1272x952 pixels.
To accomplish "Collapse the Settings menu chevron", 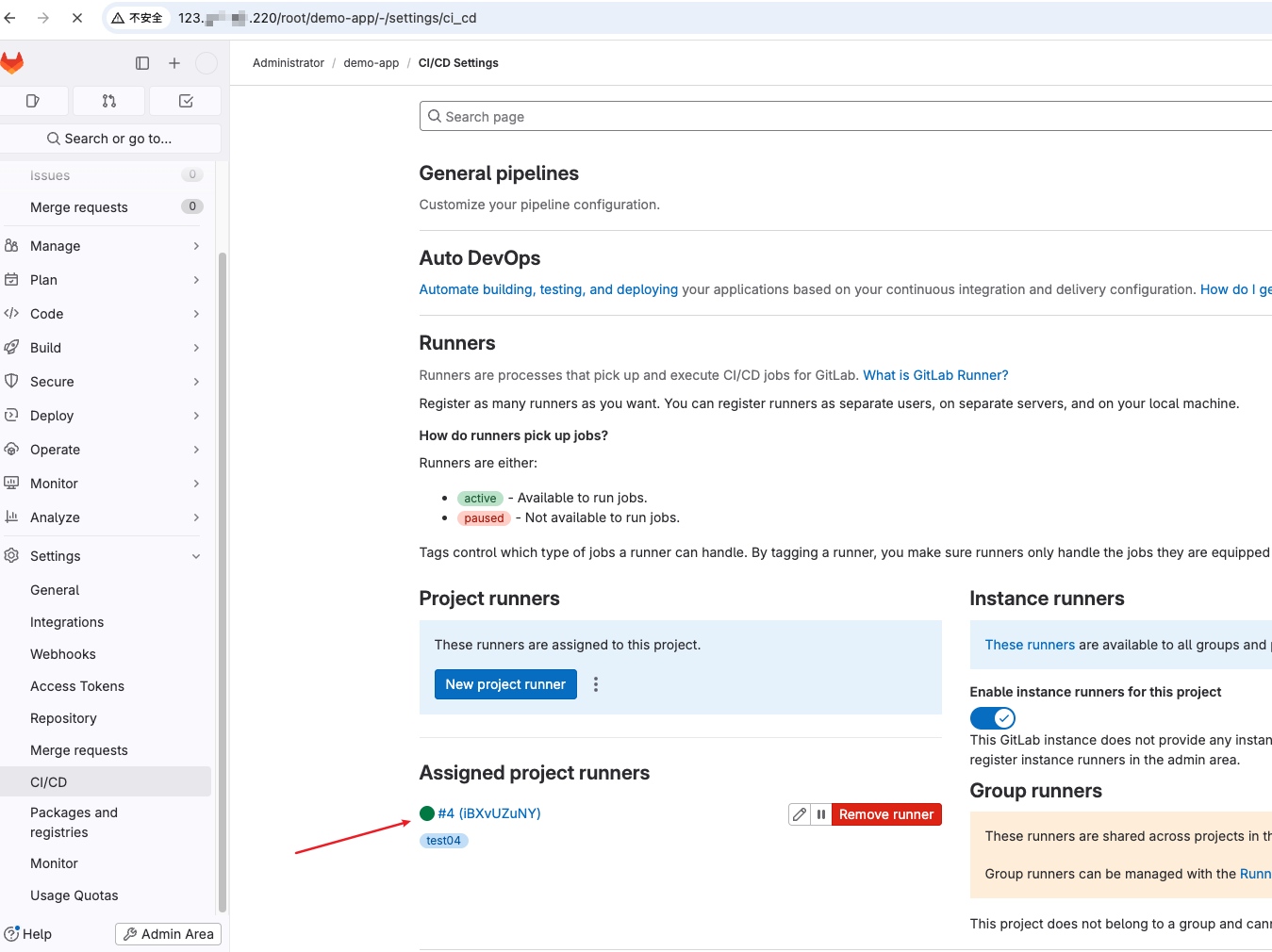I will (196, 556).
